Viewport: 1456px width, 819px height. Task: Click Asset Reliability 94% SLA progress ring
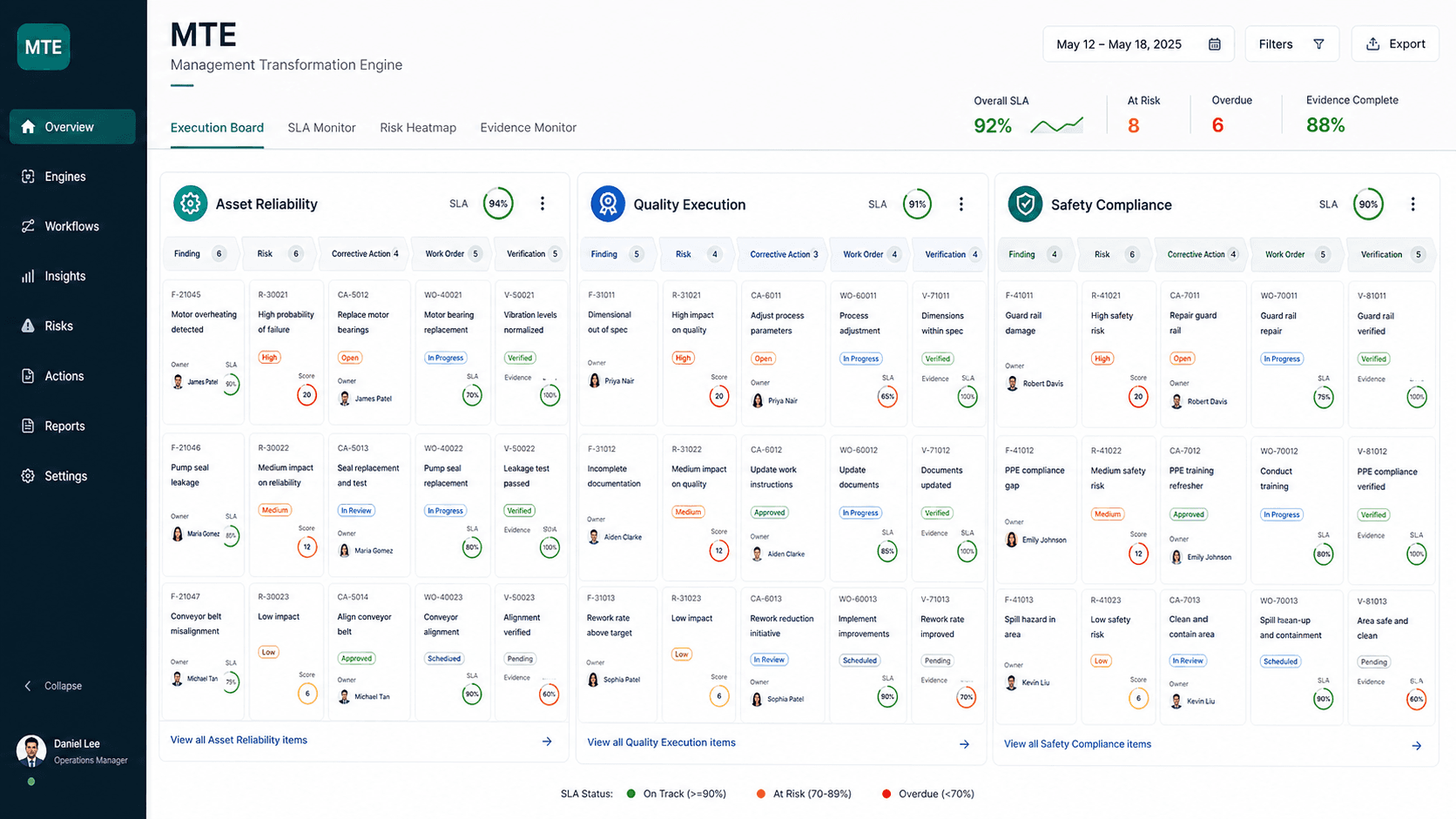click(x=498, y=204)
